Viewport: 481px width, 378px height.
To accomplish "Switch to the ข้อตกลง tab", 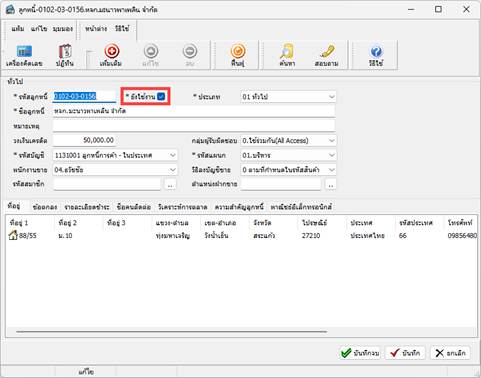I will (x=45, y=207).
